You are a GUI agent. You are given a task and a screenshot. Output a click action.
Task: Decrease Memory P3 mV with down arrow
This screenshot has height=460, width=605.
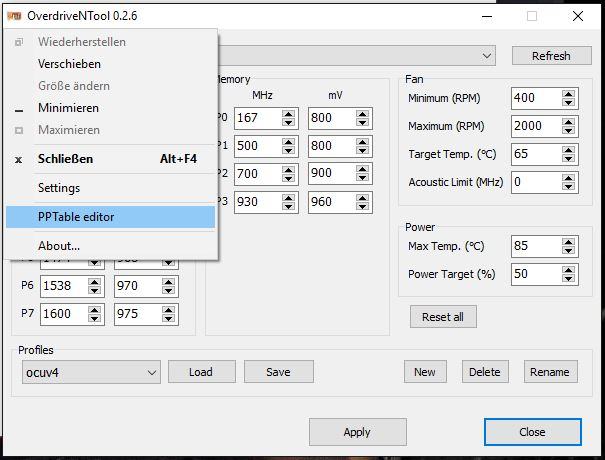pyautogui.click(x=362, y=206)
